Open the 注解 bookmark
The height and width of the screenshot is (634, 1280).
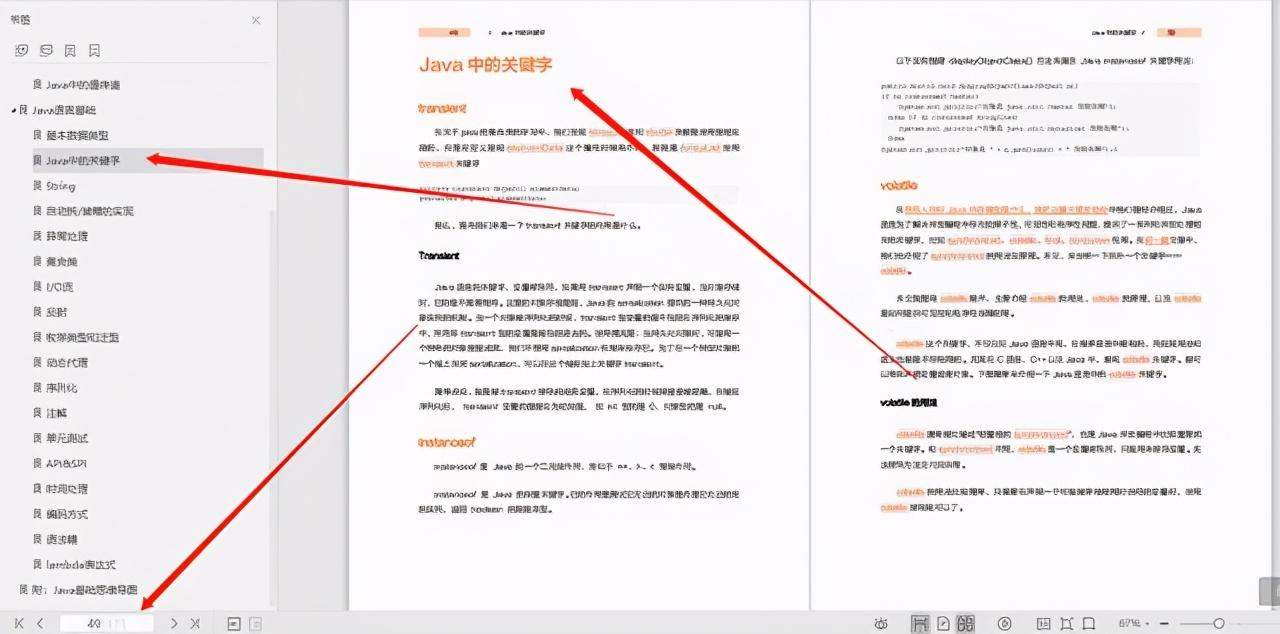56,412
